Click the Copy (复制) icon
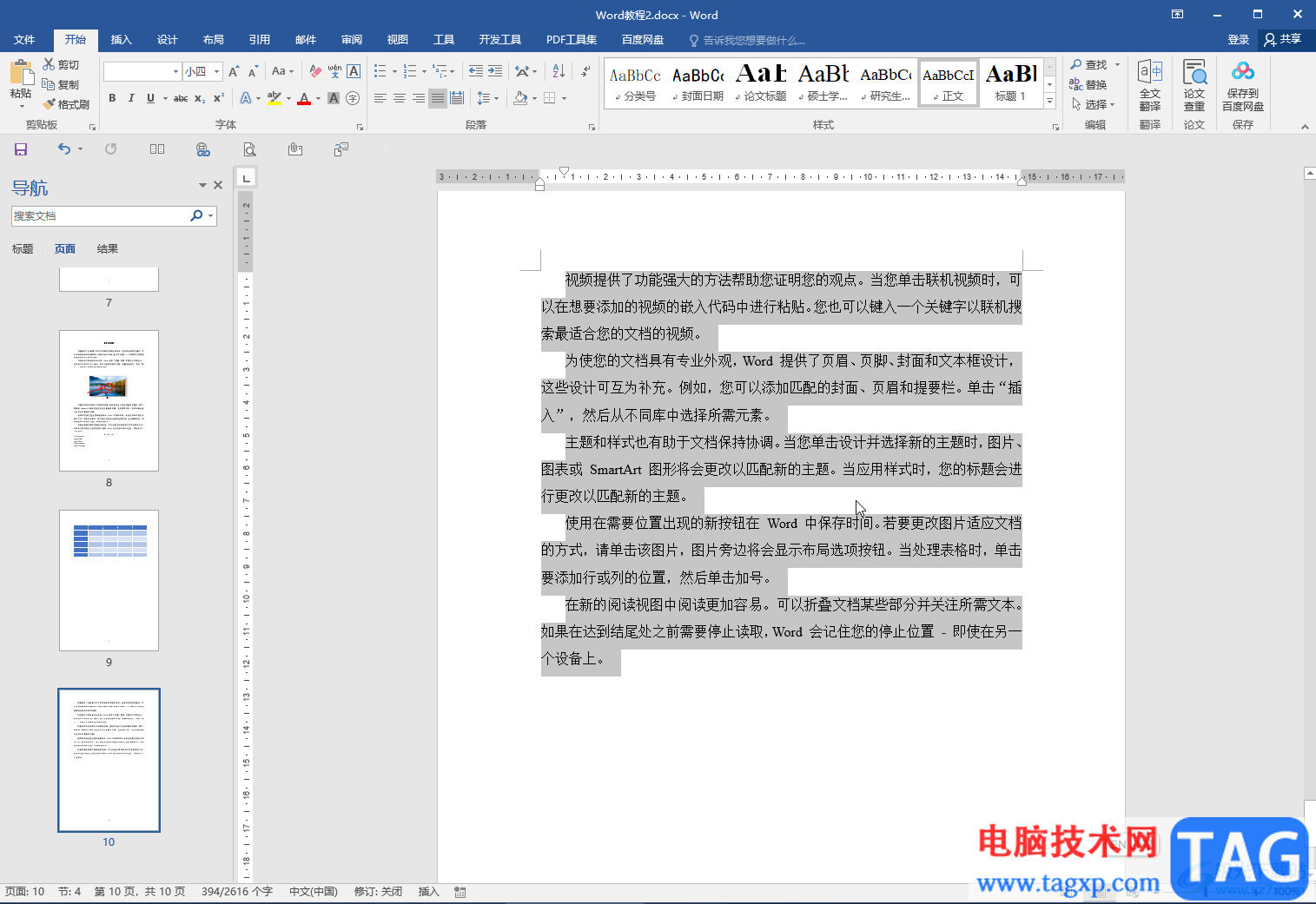This screenshot has width=1316, height=904. pyautogui.click(x=49, y=84)
